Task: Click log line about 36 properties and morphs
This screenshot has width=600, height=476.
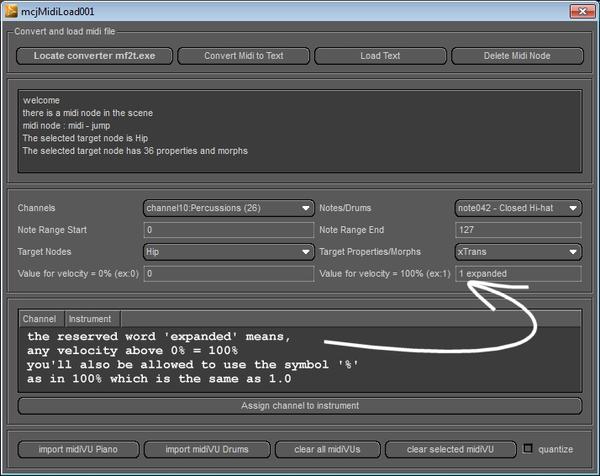Action: (x=135, y=151)
